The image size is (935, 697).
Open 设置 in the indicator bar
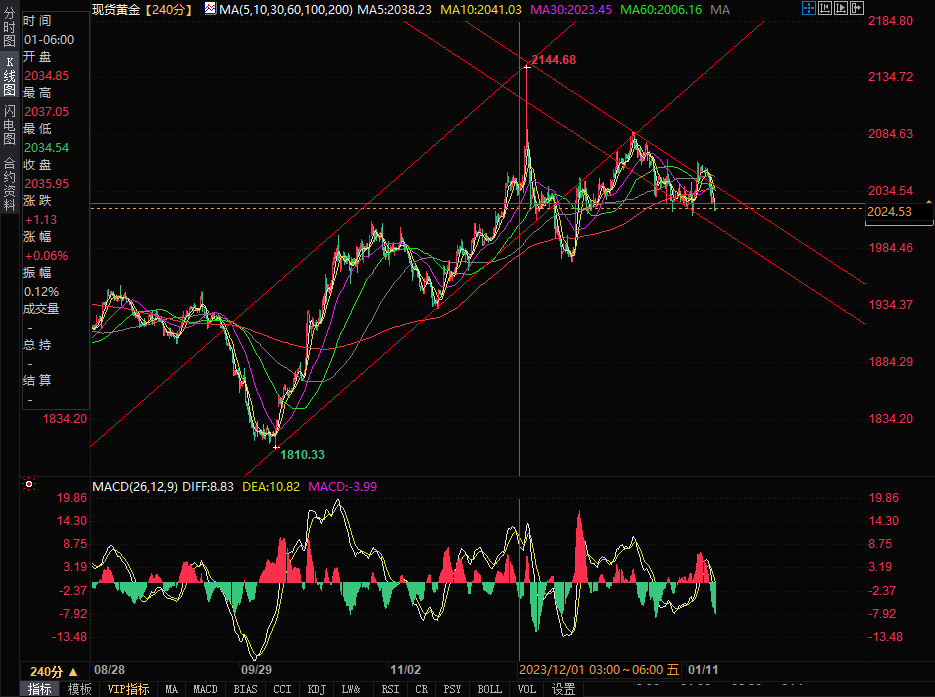(x=564, y=689)
